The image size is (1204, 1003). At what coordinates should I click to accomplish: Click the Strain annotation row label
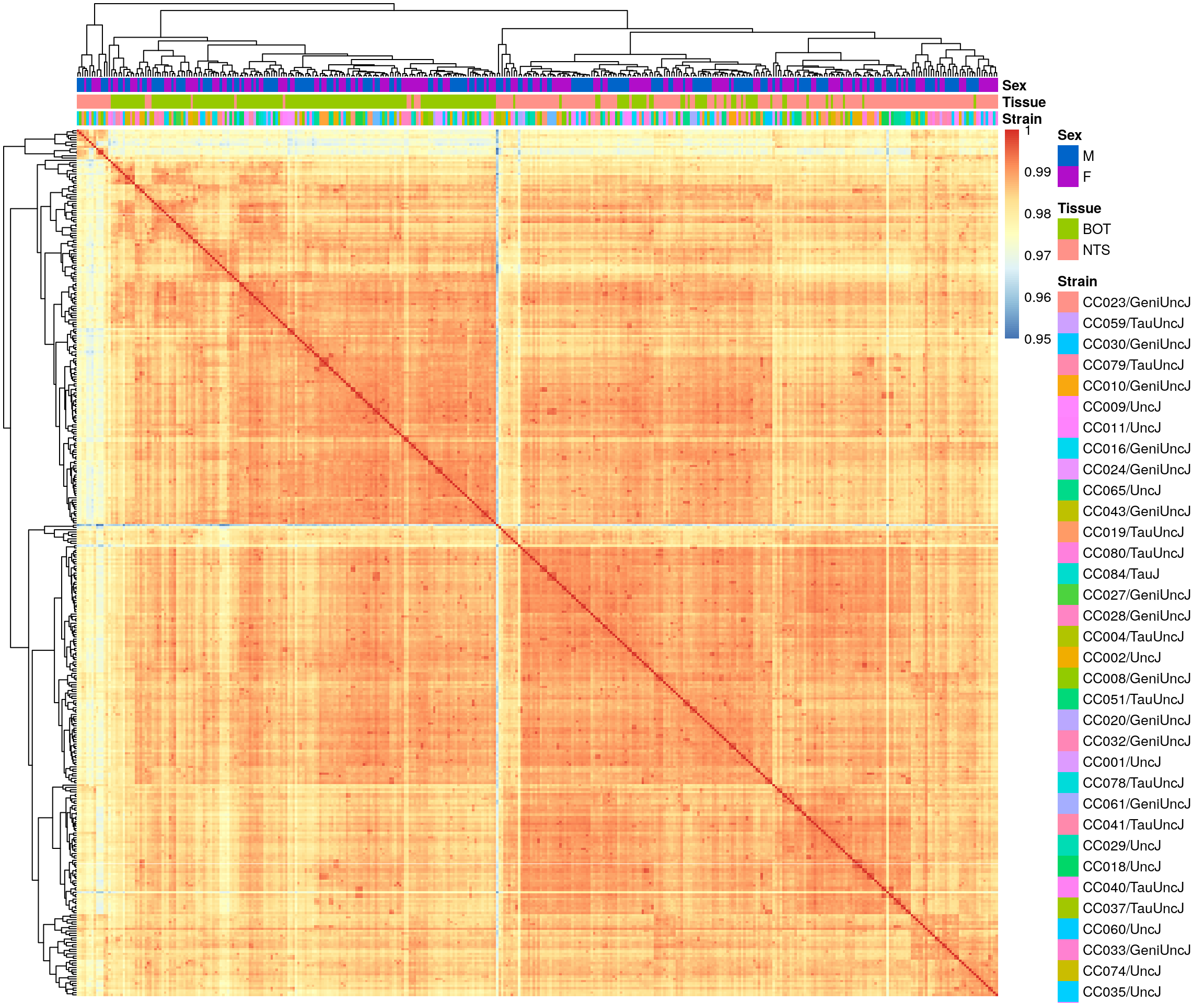pyautogui.click(x=1022, y=119)
